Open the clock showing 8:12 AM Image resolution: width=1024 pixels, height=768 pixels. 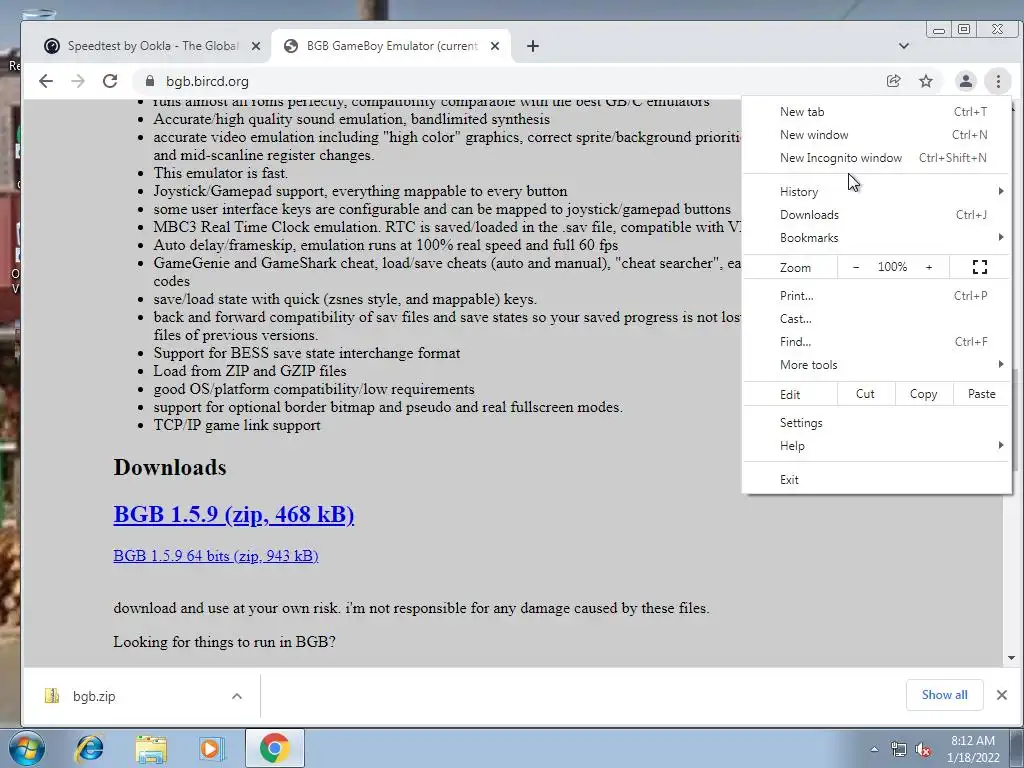pyautogui.click(x=972, y=749)
